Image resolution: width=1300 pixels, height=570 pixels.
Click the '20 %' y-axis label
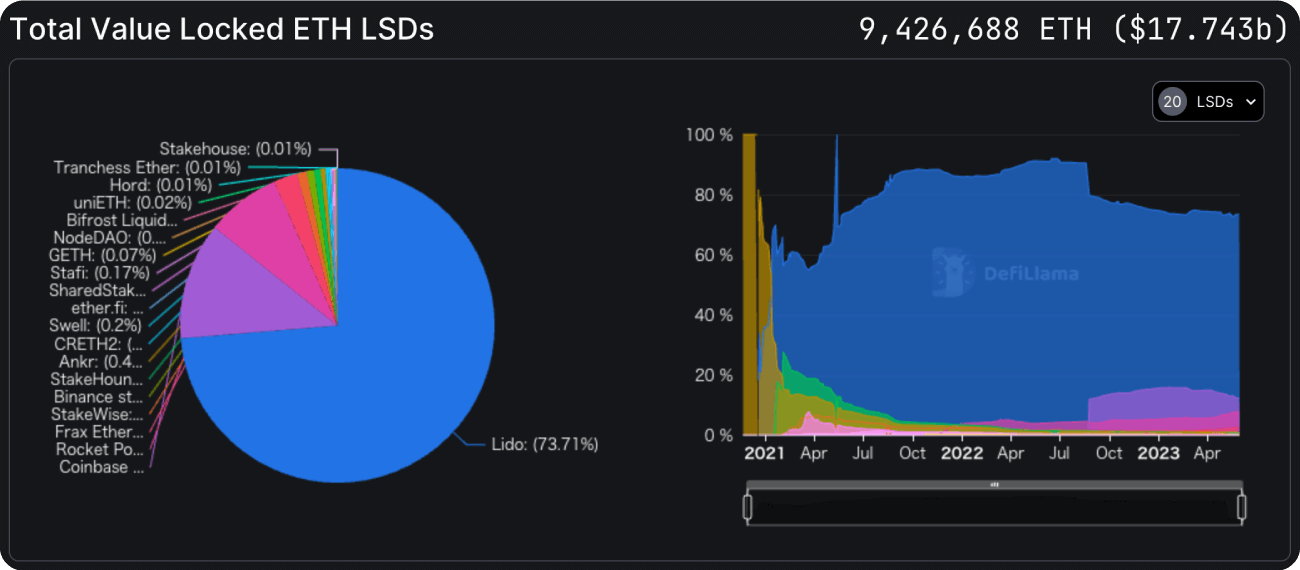(x=714, y=376)
